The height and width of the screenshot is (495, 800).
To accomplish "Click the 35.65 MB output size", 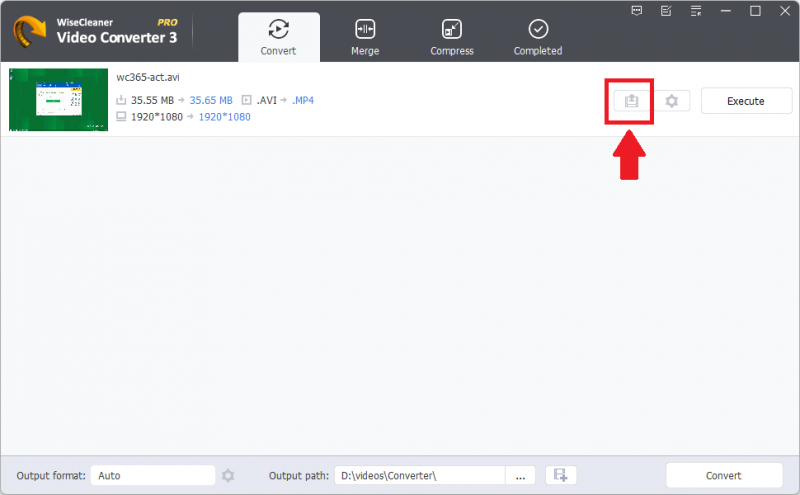I will point(211,101).
